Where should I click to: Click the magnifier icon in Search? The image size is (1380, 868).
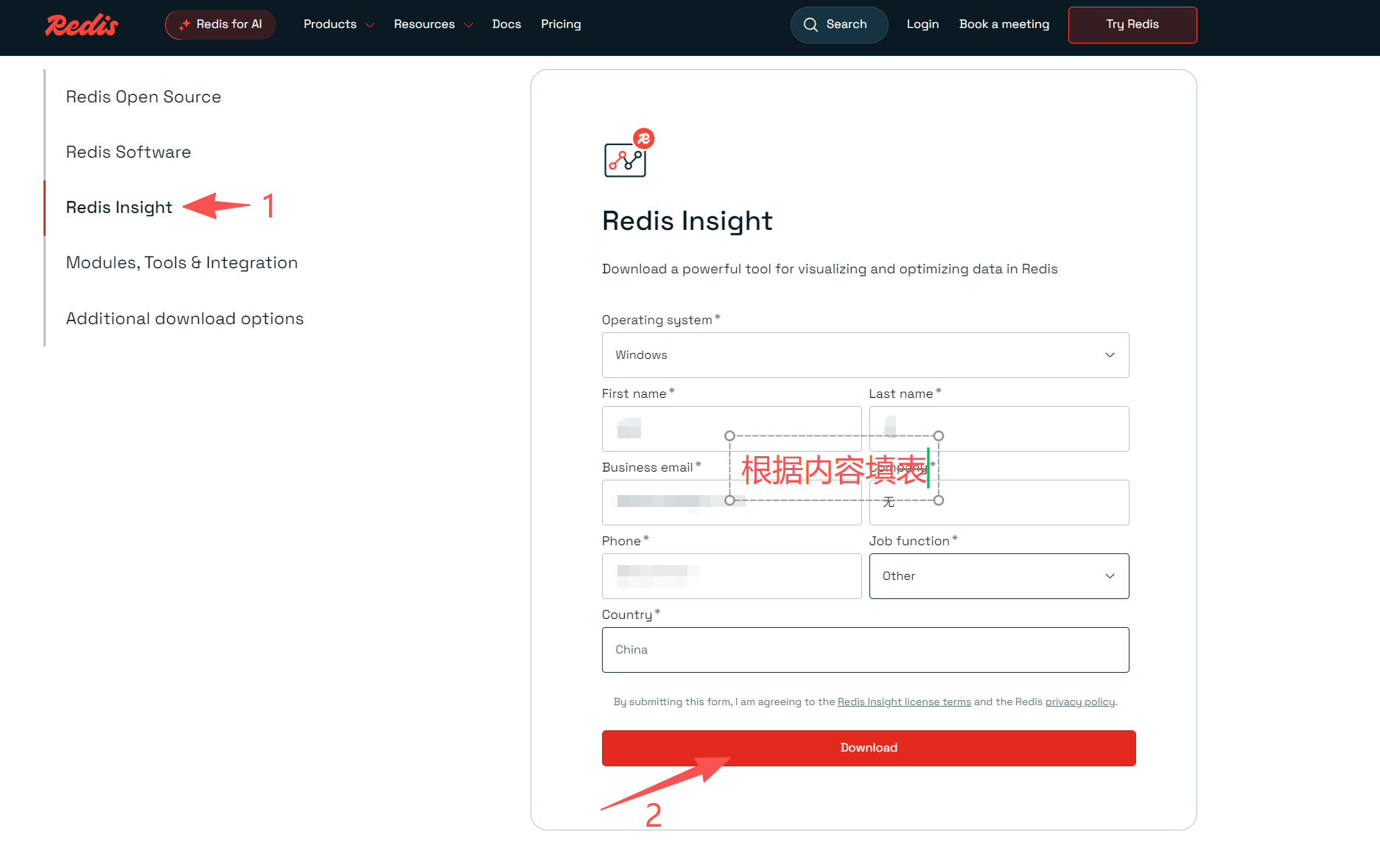click(810, 24)
